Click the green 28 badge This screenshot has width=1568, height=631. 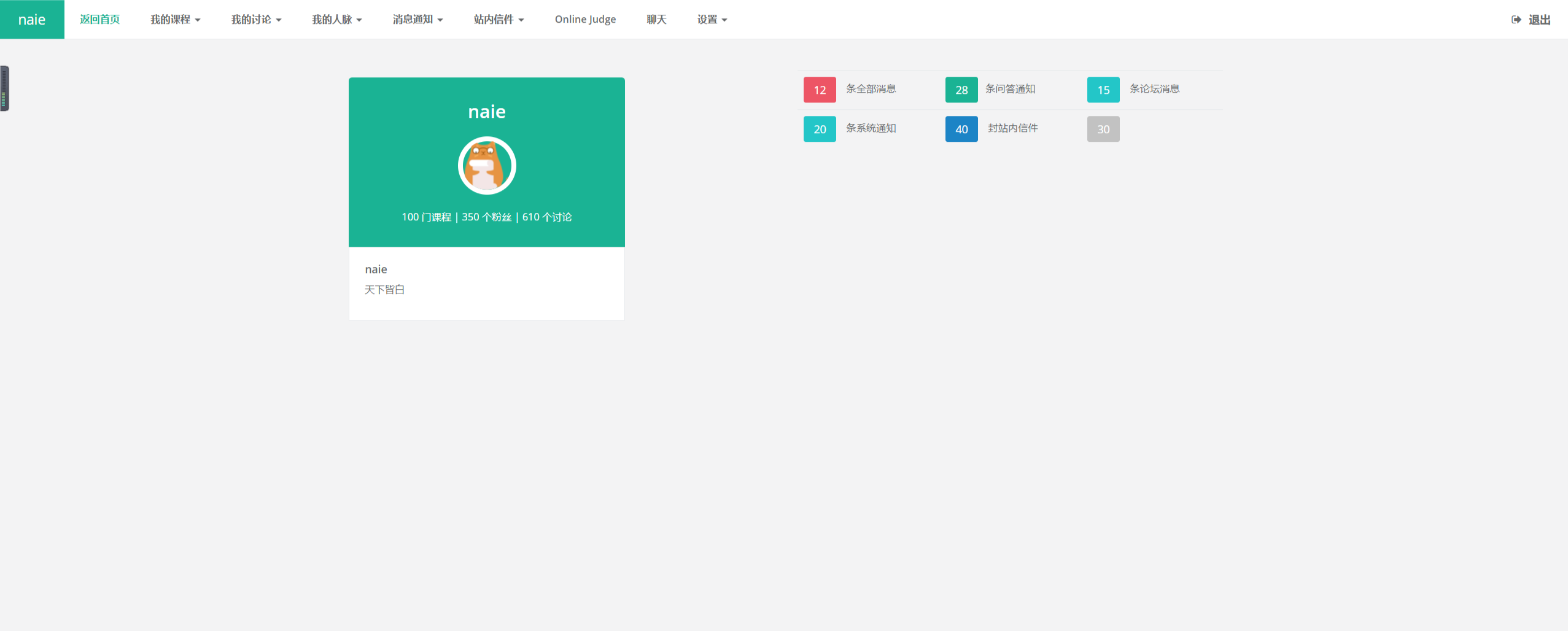click(961, 90)
